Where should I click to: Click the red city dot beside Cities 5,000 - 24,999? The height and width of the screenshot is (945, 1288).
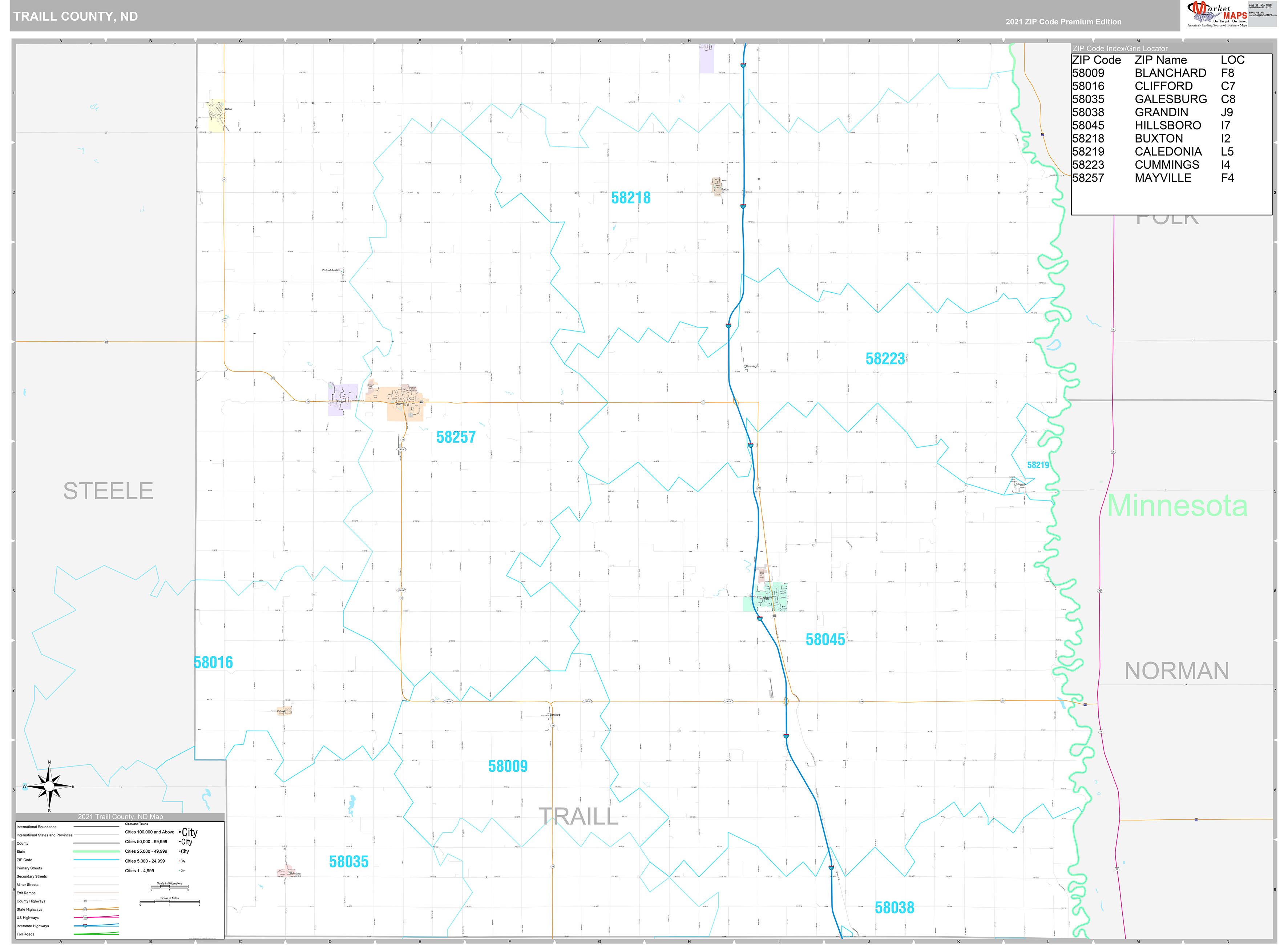[x=180, y=861]
